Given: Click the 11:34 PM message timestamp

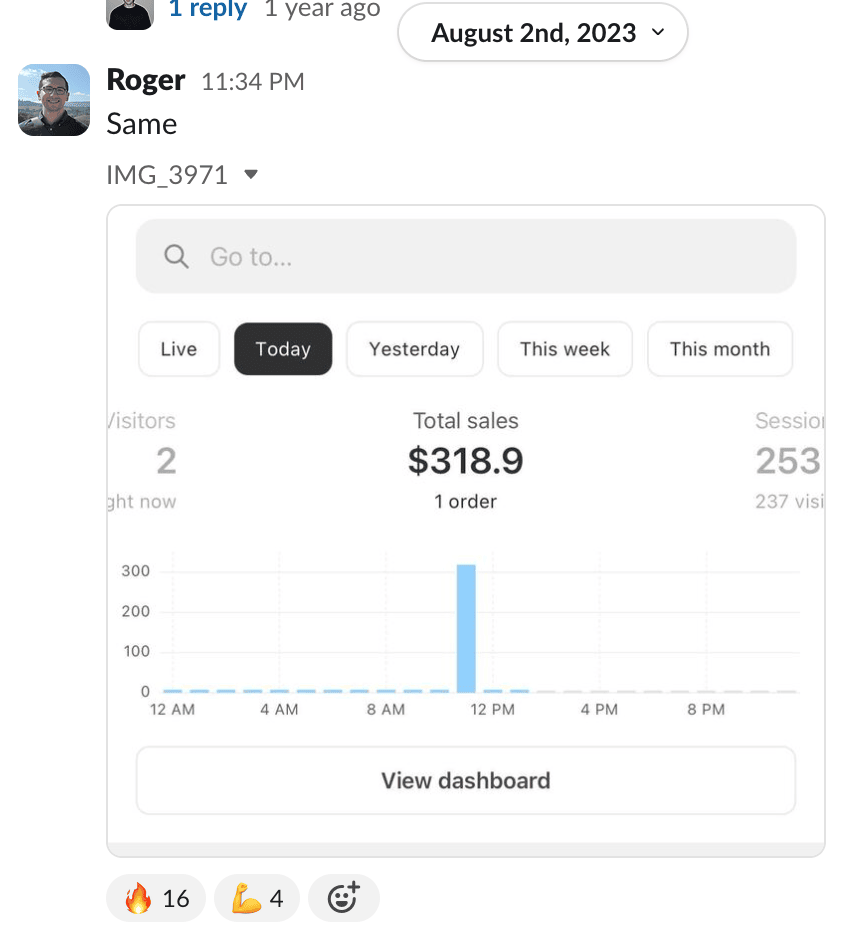Looking at the screenshot, I should click(253, 82).
